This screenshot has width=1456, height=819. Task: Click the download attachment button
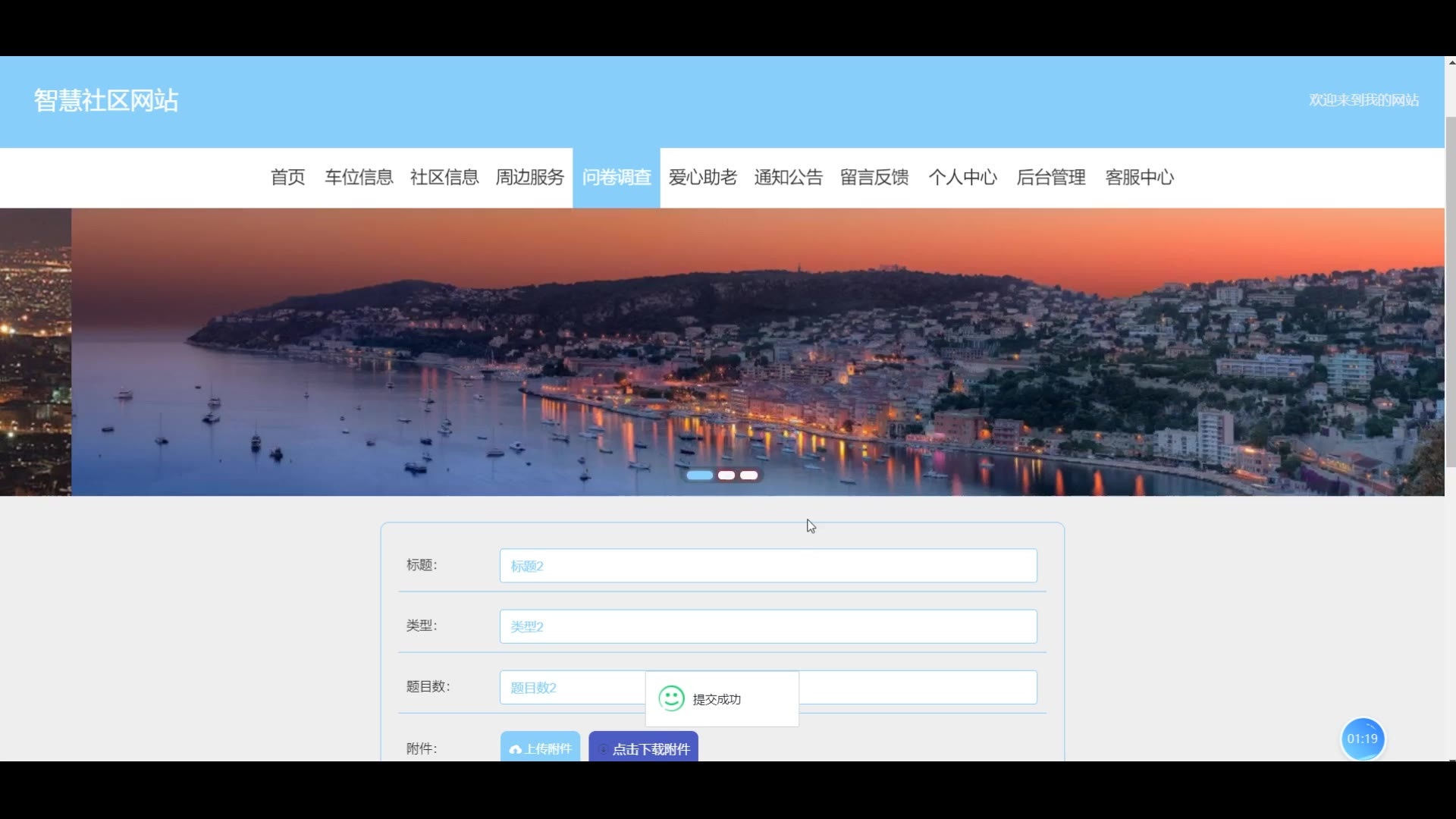point(643,748)
